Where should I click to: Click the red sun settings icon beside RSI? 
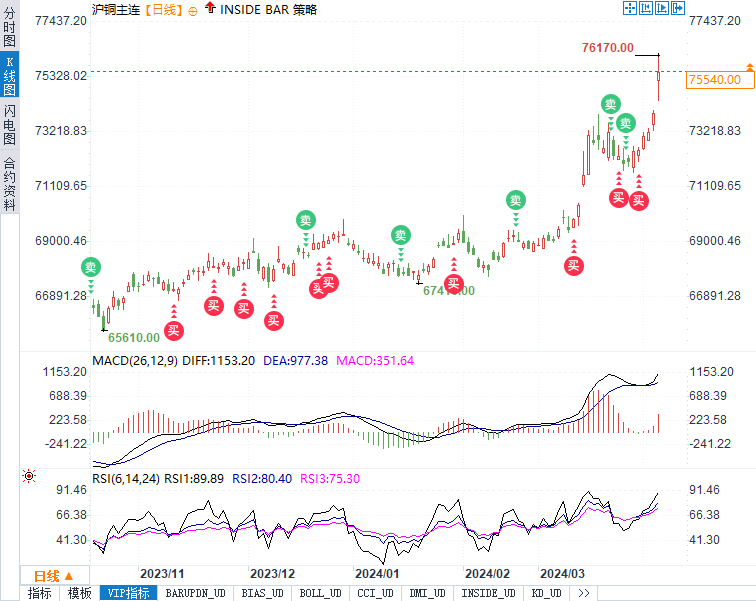coord(29,476)
